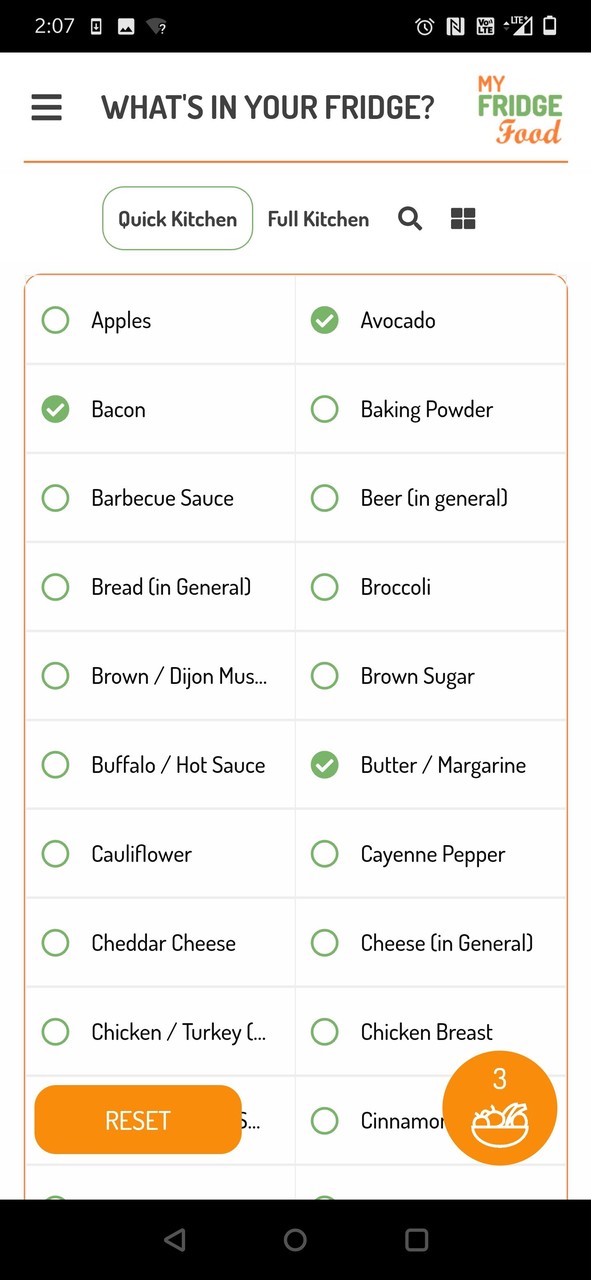
Task: Uncheck the Avocado ingredient
Action: 324,320
